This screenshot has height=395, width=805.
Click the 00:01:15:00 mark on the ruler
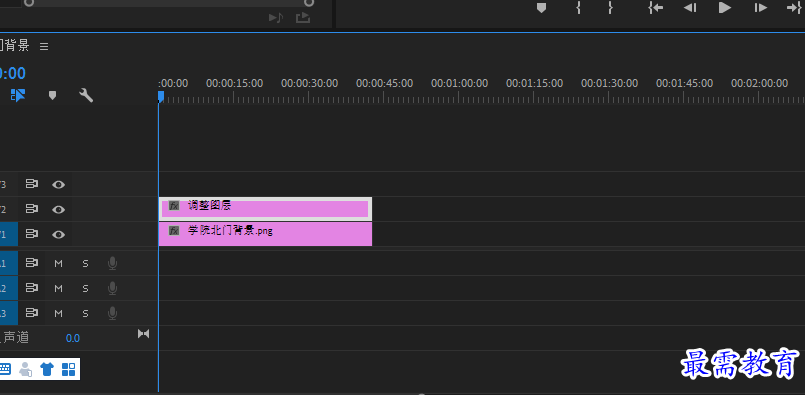pyautogui.click(x=534, y=83)
